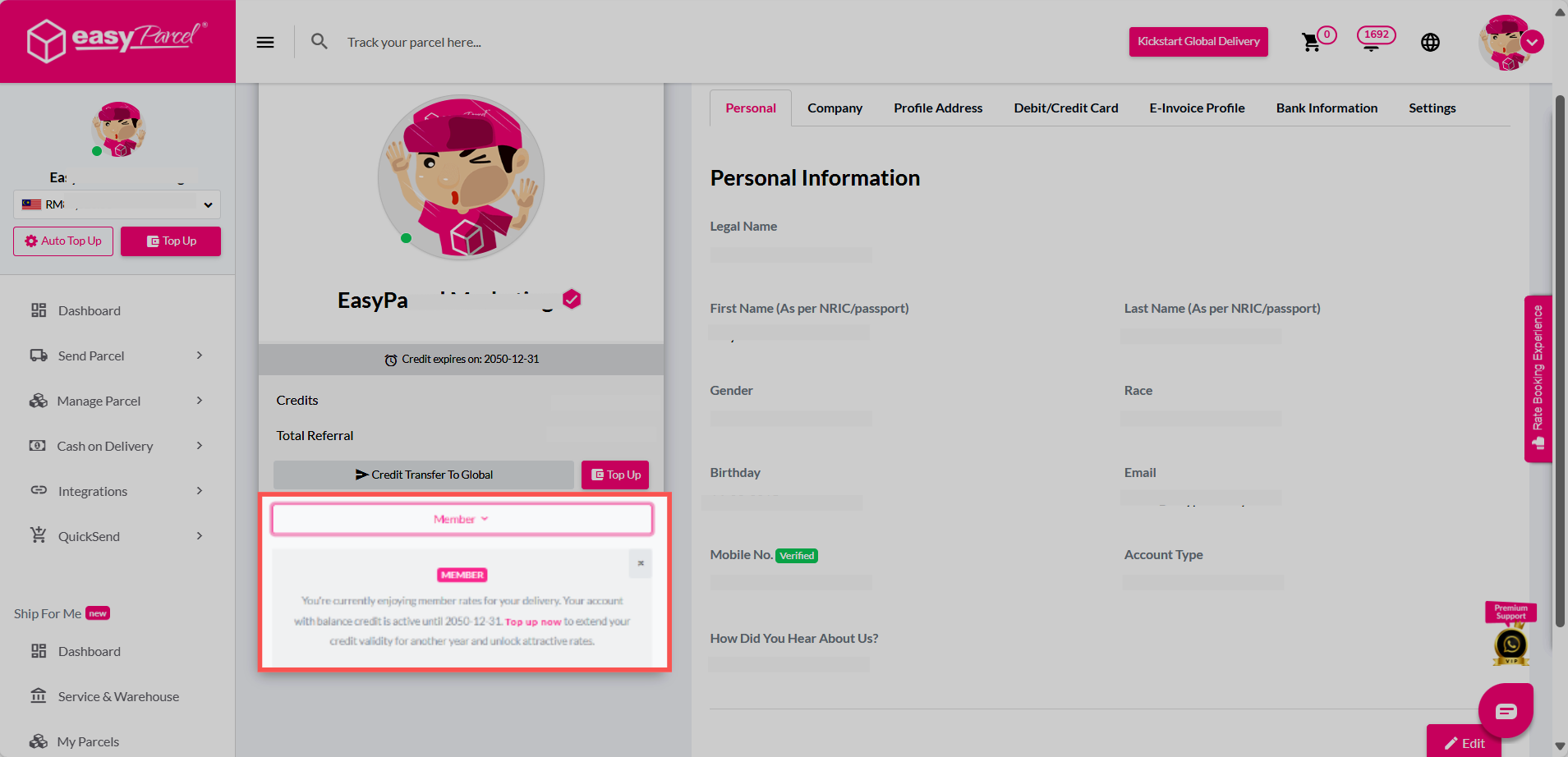Click the page vertical scrollbar
Viewport: 1568px width, 757px height.
point(1560,361)
